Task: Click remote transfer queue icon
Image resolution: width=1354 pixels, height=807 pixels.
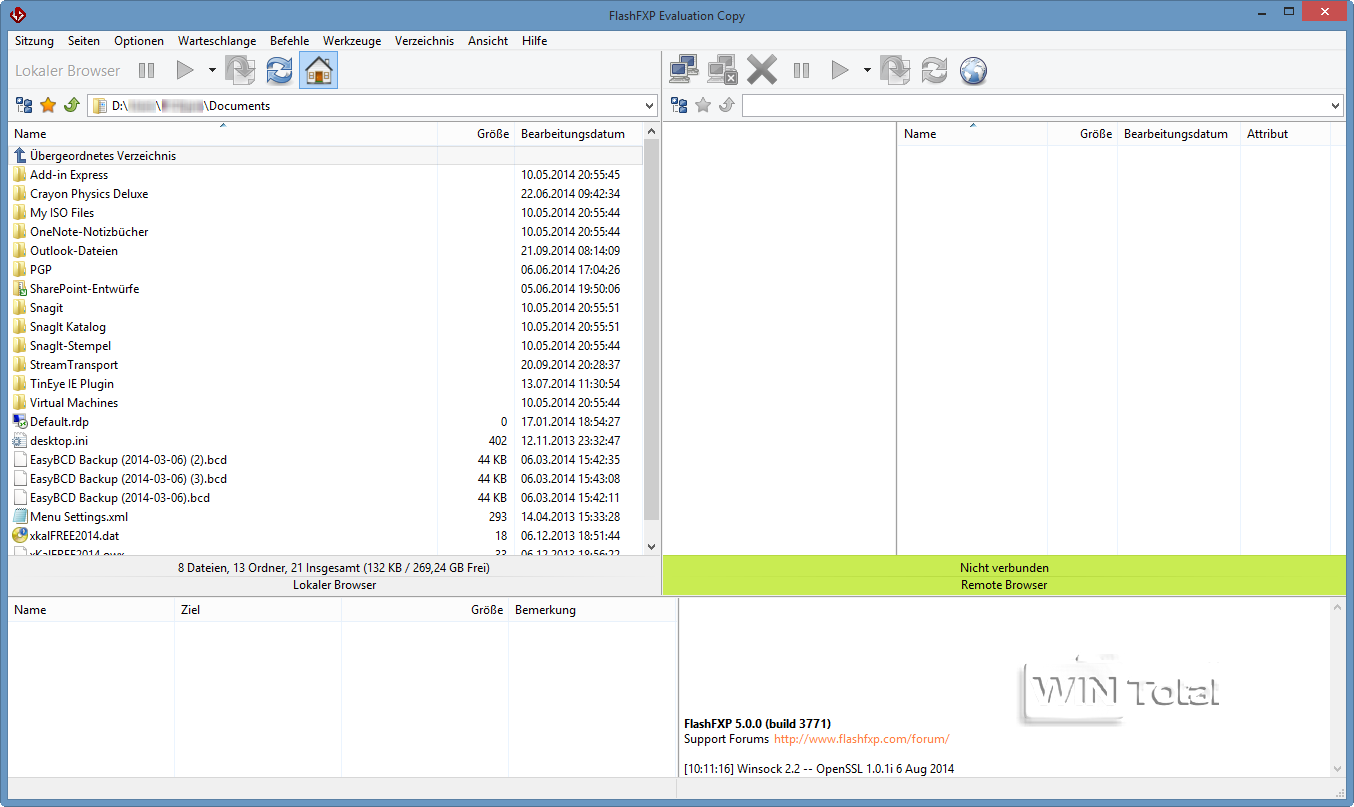Action: (x=896, y=70)
